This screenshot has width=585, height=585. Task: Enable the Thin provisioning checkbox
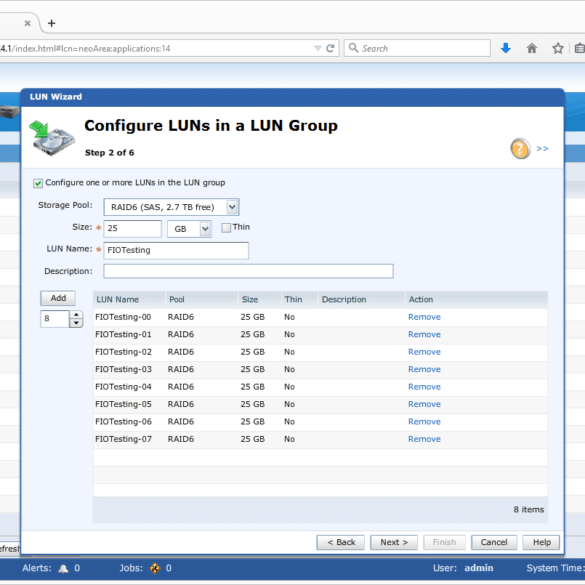click(226, 228)
